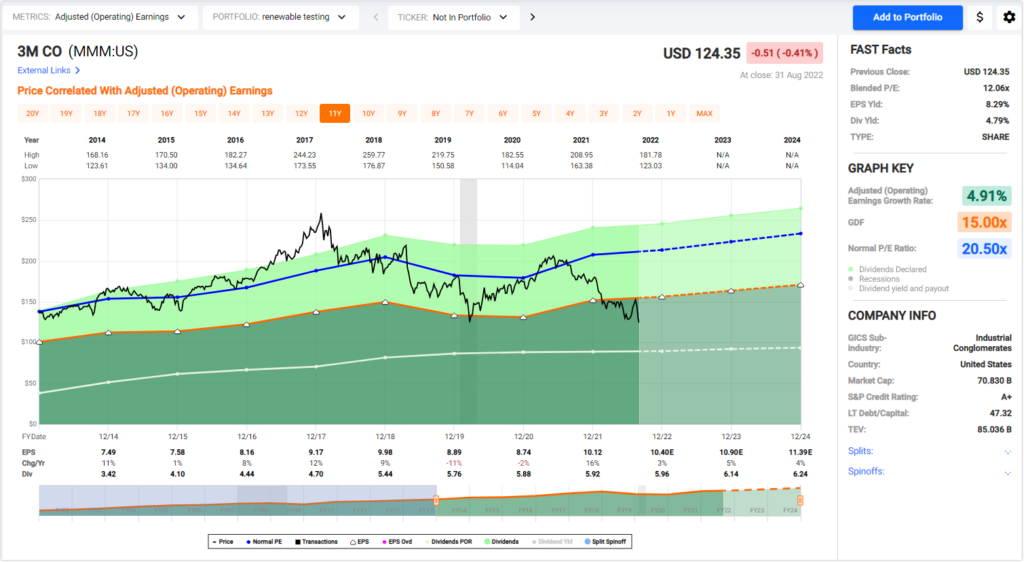Open the settings gear icon

[x=1009, y=18]
